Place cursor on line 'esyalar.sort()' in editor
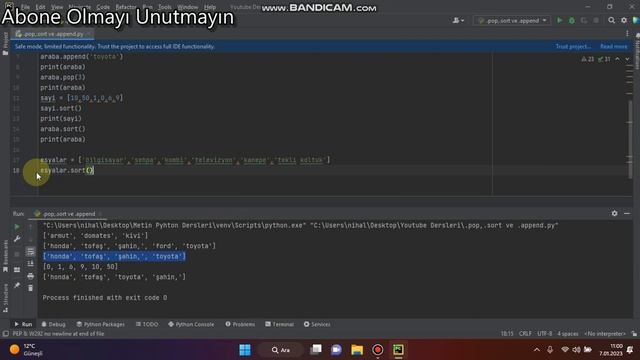The image size is (640, 360). (x=67, y=170)
